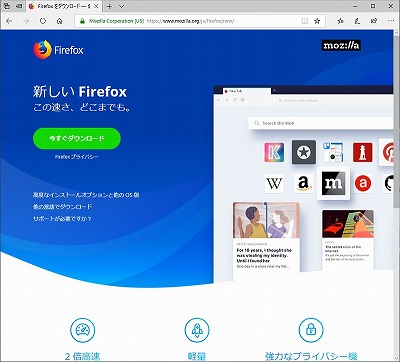Click the green 今すぐダウンロード button

click(x=77, y=138)
